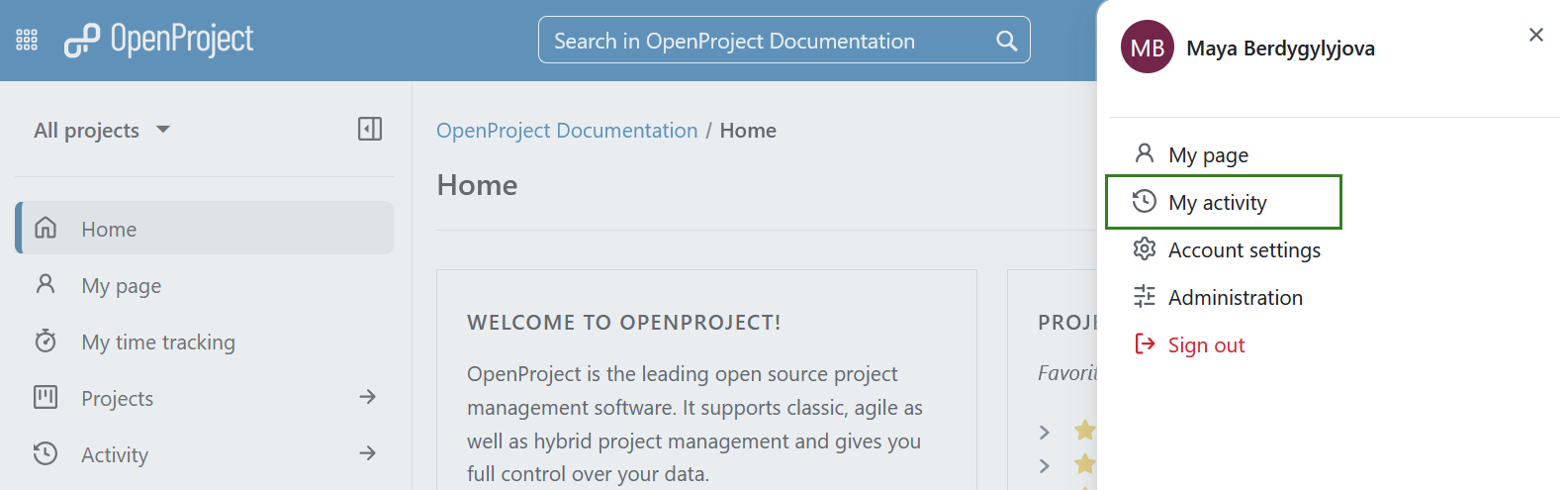The width and height of the screenshot is (1568, 490).
Task: Click the My time tracking stopwatch icon
Action: [x=46, y=342]
